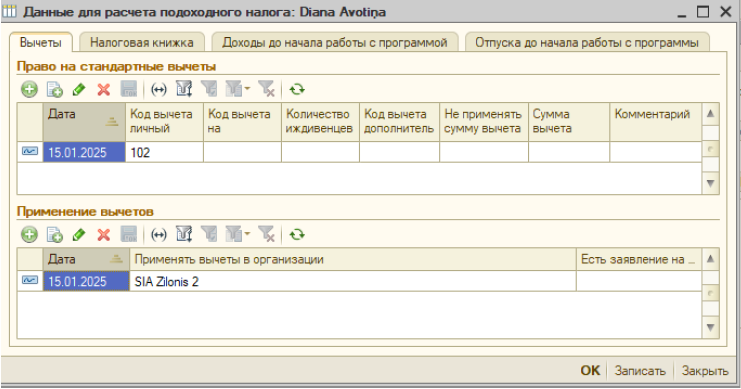This screenshot has height=389, width=741.
Task: Set the period interval in the Применение вычетов toolbar
Action: point(159,234)
